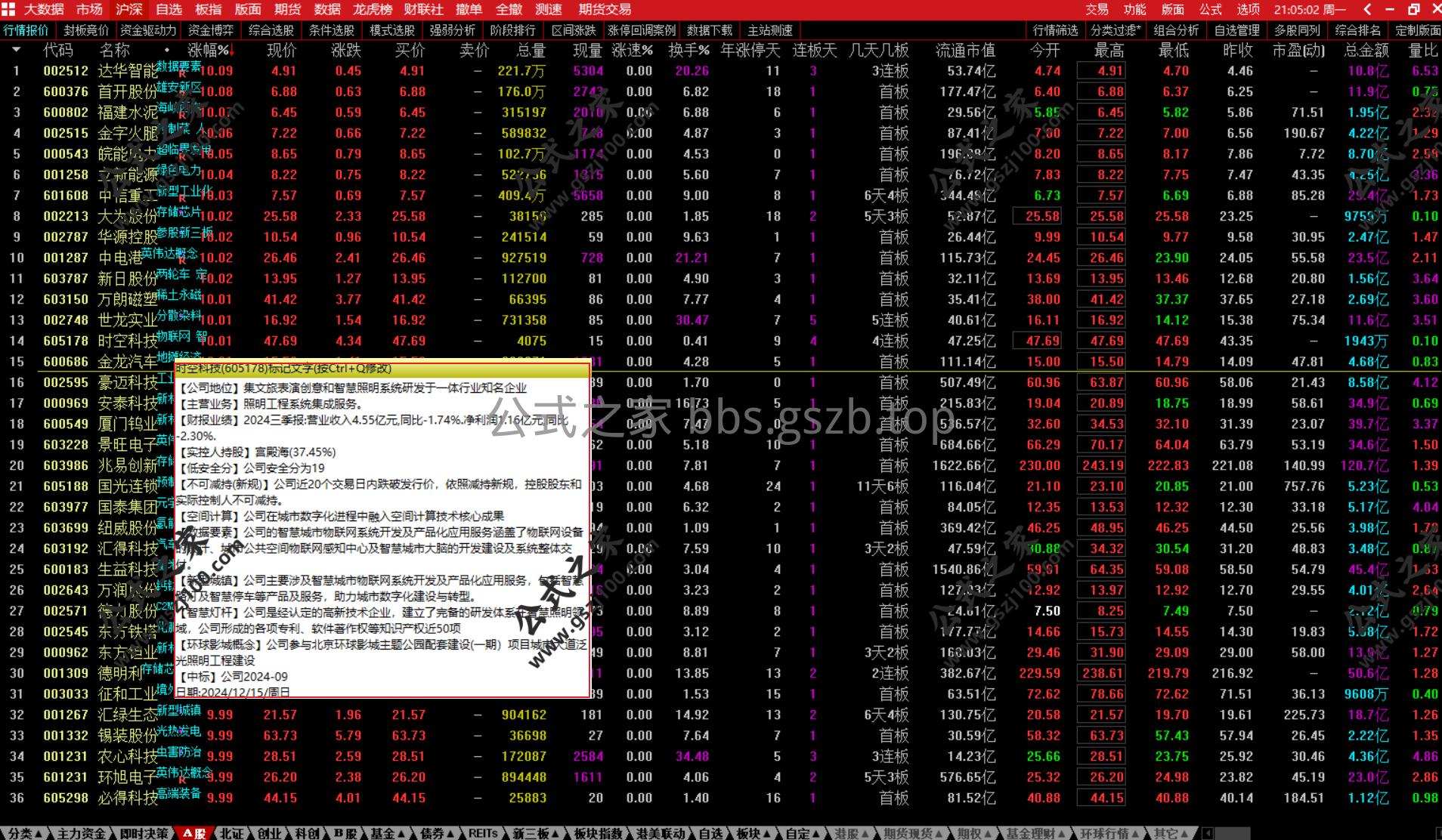Click the 自选管理 button
Screen dimensions: 1442x840
coord(1236,30)
